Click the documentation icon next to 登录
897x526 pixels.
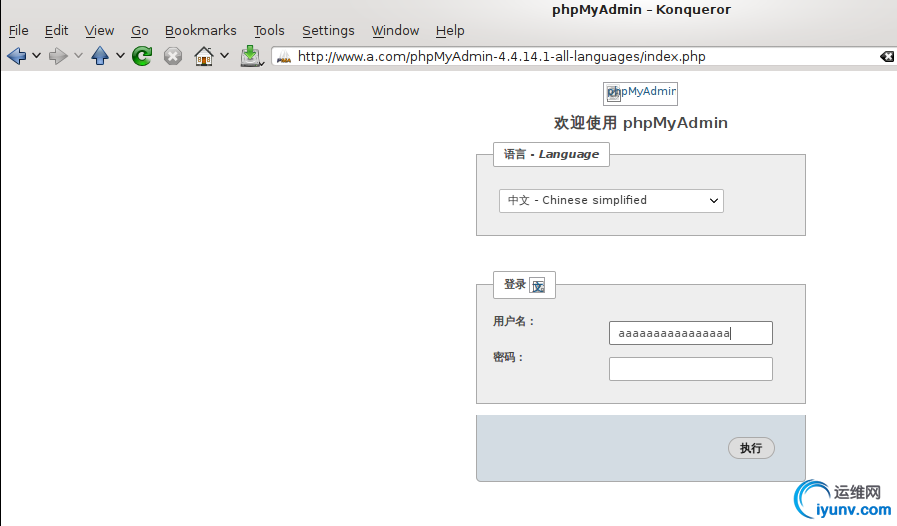(537, 286)
